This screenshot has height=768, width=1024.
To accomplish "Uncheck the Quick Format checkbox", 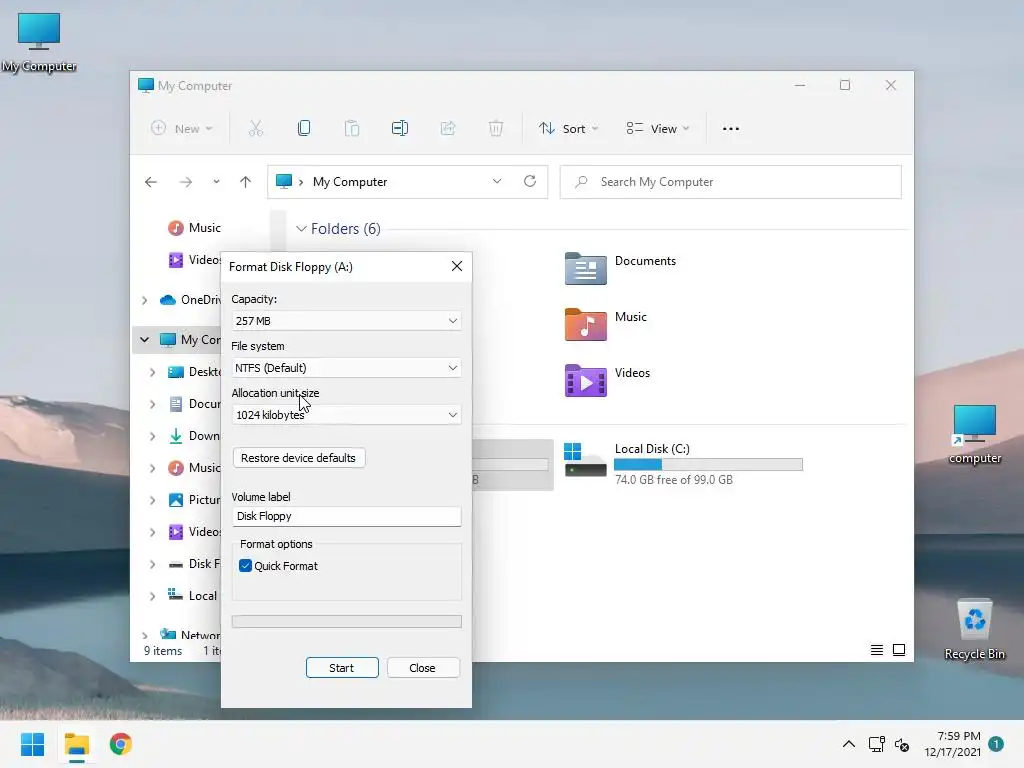I will (246, 566).
